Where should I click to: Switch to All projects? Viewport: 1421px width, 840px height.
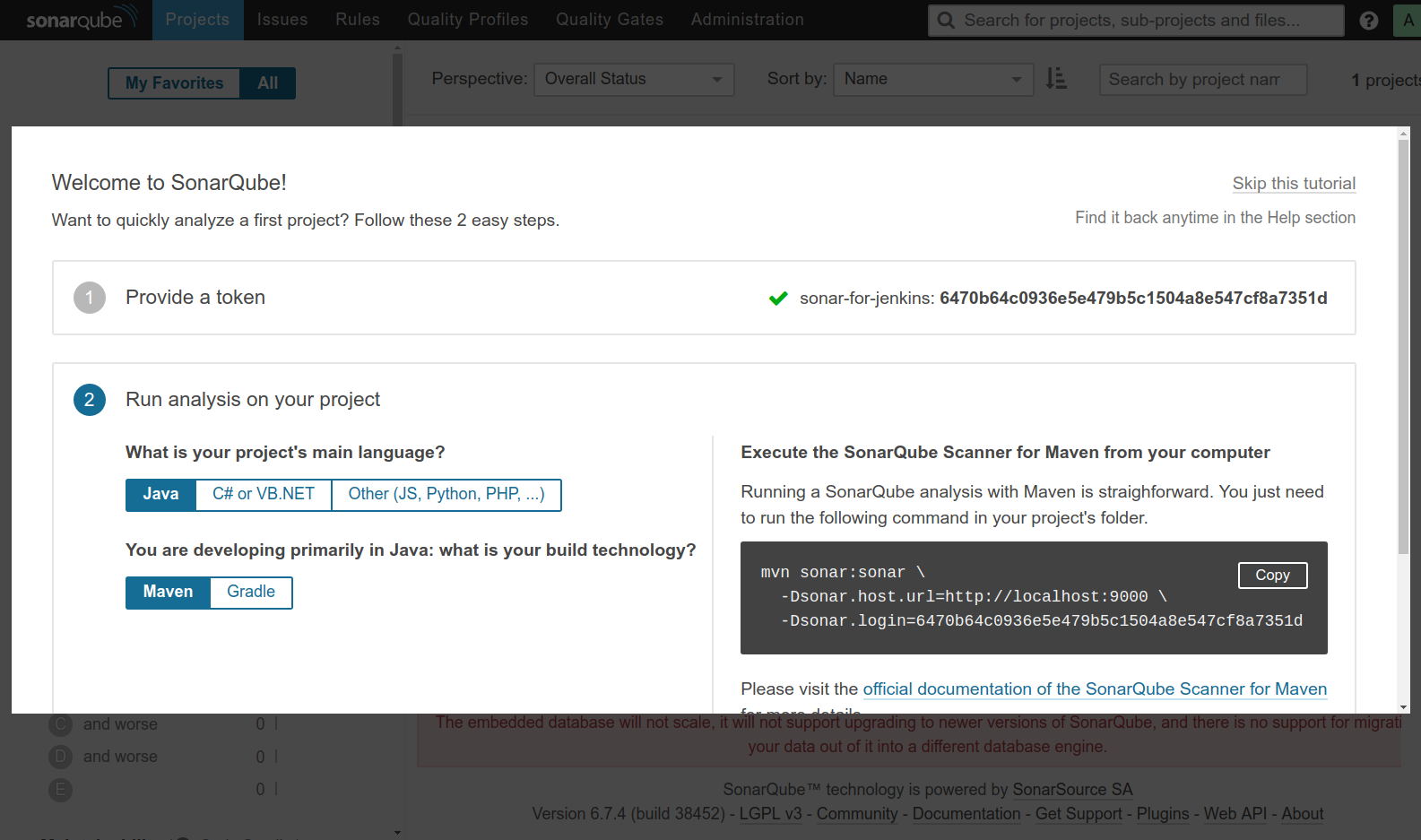tap(267, 83)
